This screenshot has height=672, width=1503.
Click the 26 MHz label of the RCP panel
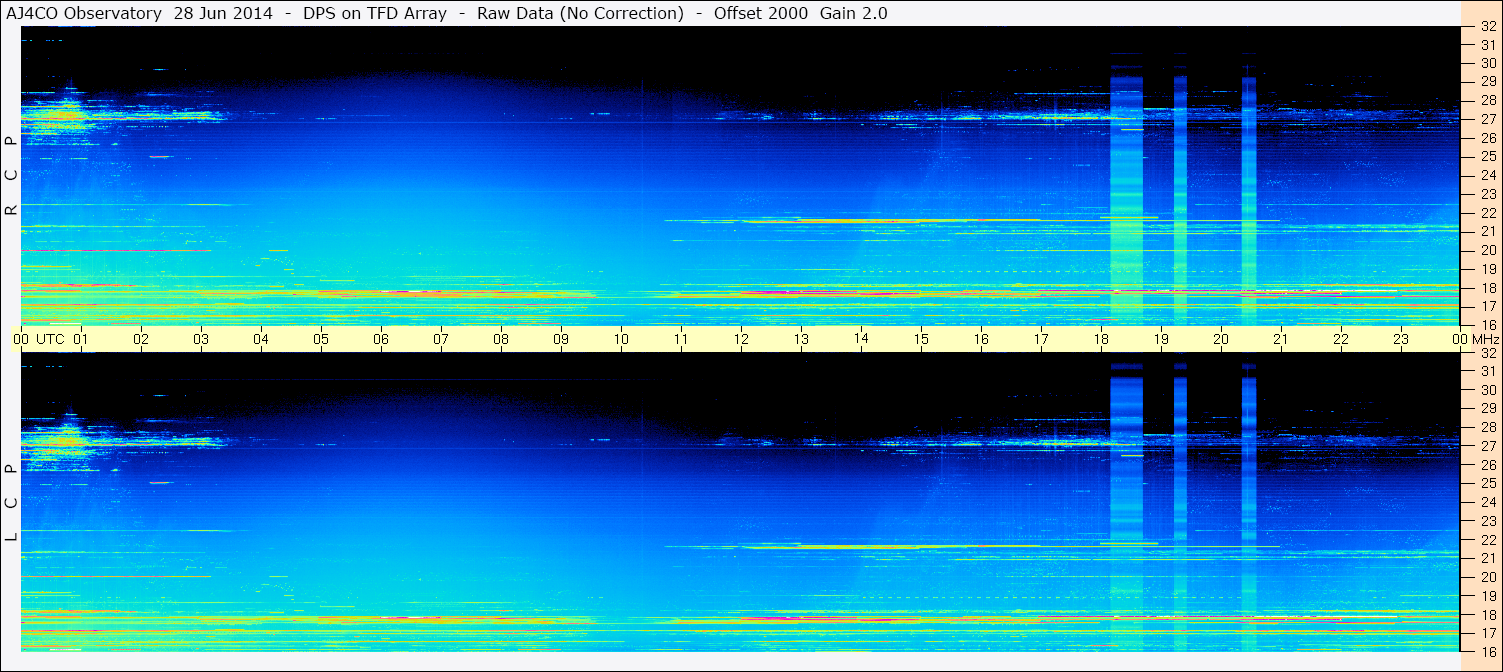[1488, 138]
